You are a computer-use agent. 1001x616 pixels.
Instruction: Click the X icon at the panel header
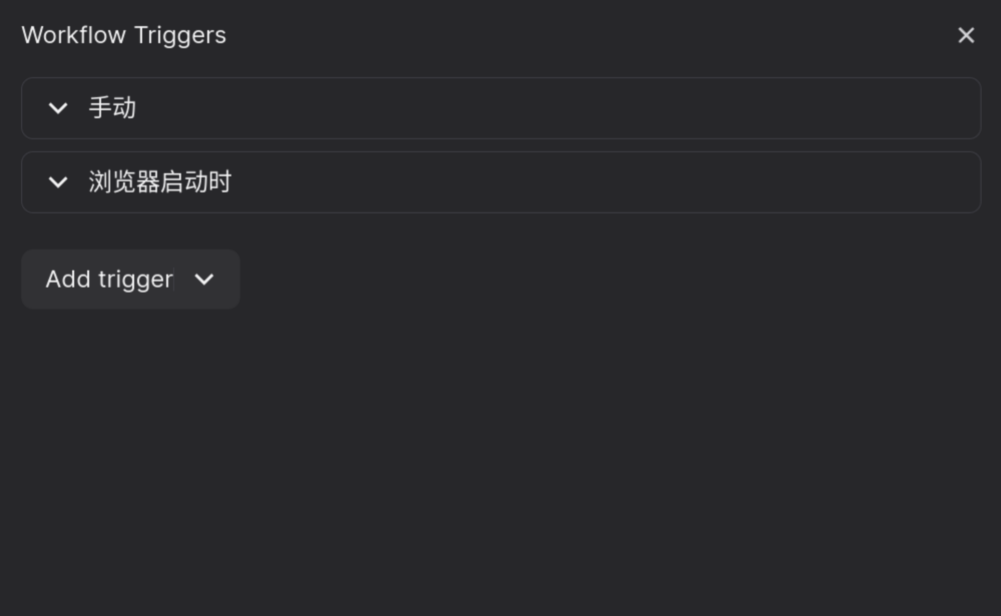pos(966,35)
